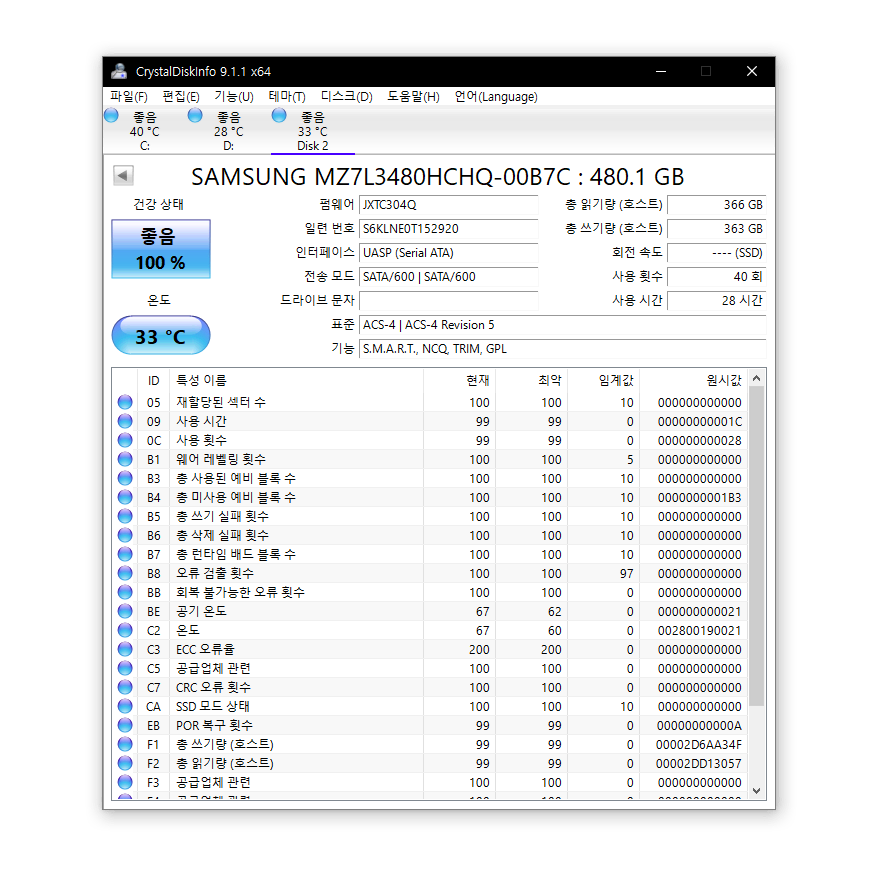Click the blue status orb for drive C:
Screen dimensions: 886x886
[111, 115]
